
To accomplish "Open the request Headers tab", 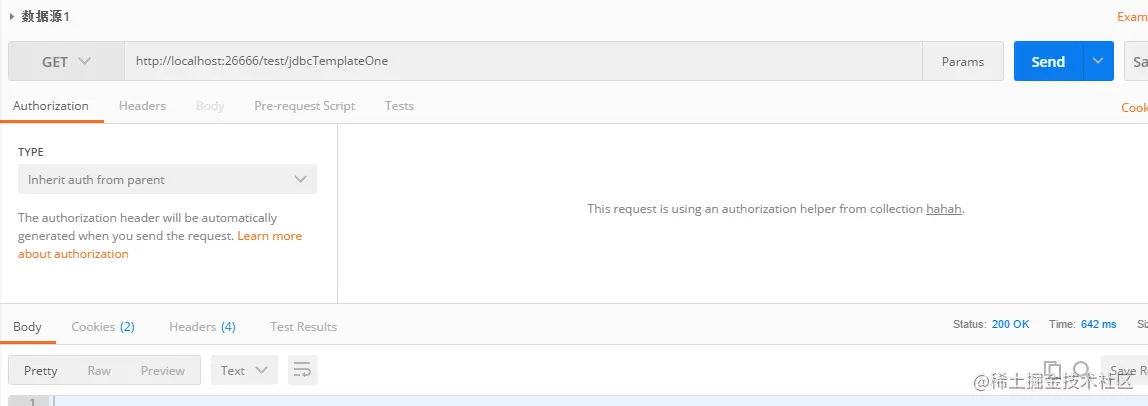I will click(142, 106).
